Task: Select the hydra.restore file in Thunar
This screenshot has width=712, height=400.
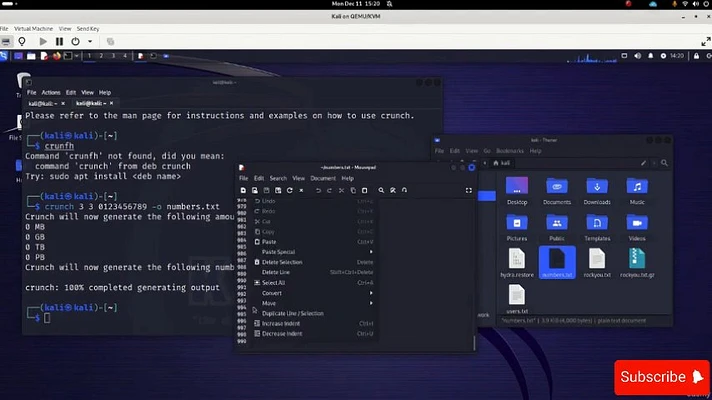Action: [x=517, y=263]
